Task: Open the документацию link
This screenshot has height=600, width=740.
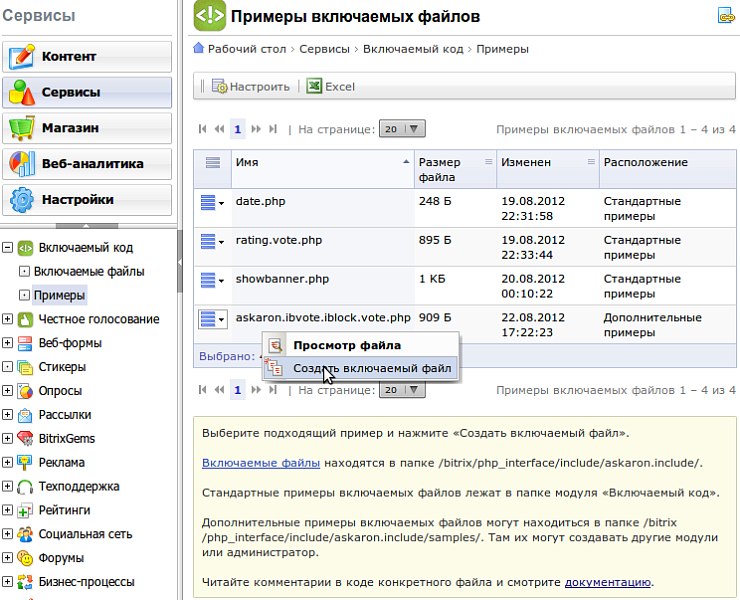Action: point(608,582)
